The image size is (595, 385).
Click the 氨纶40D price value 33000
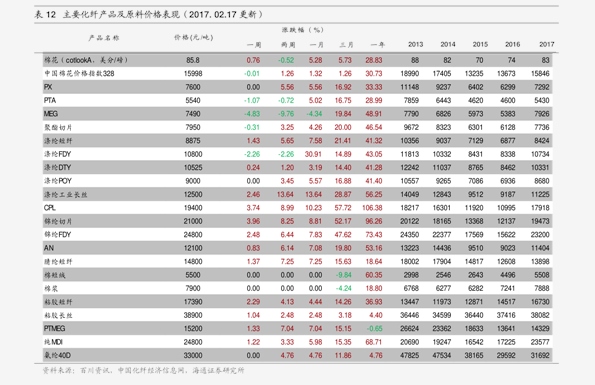pyautogui.click(x=193, y=355)
